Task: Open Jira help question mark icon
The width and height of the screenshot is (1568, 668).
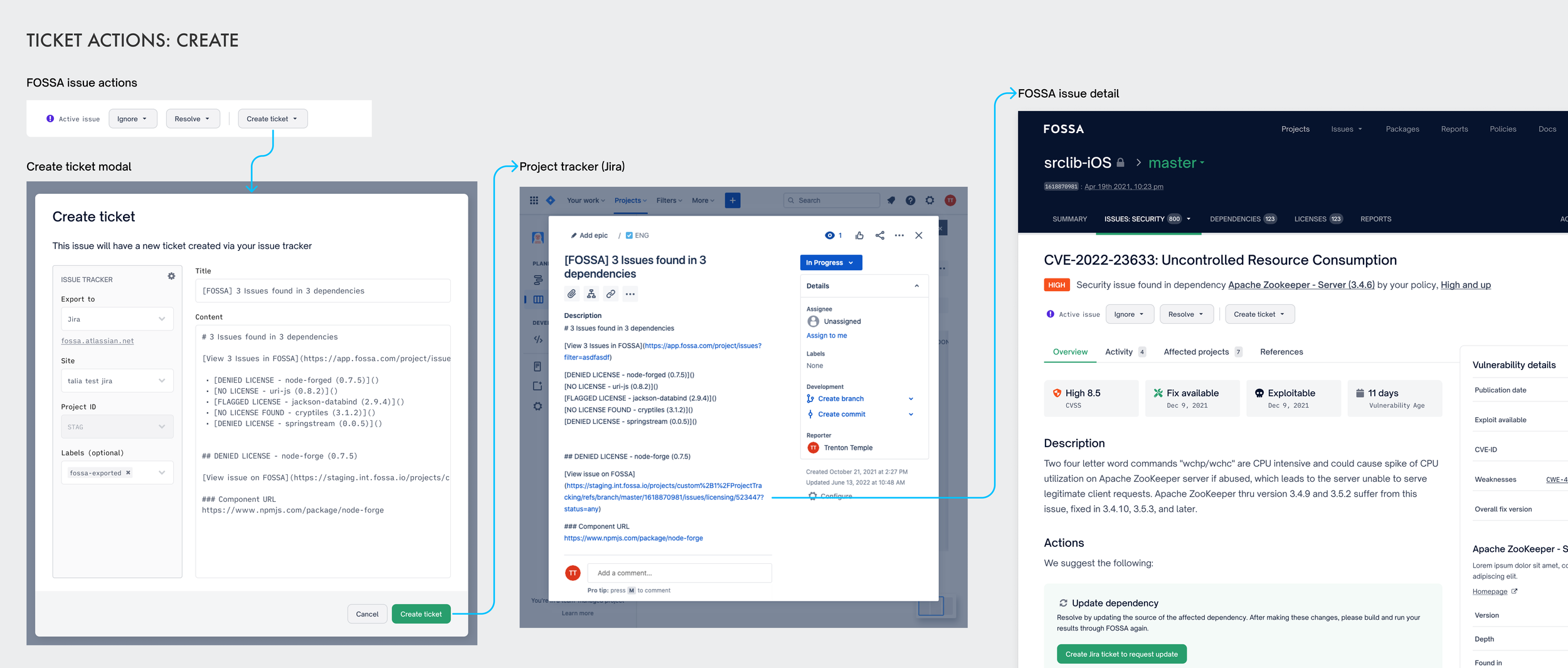Action: coord(910,200)
